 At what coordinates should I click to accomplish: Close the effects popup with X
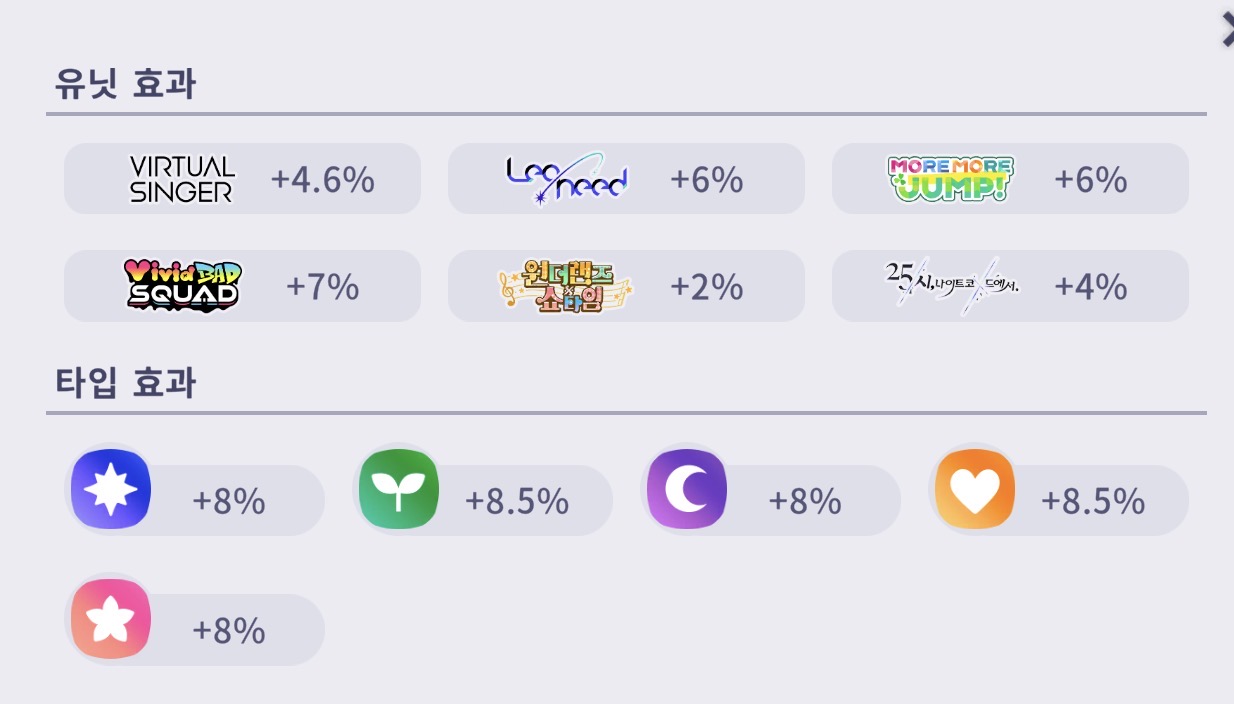click(1226, 30)
